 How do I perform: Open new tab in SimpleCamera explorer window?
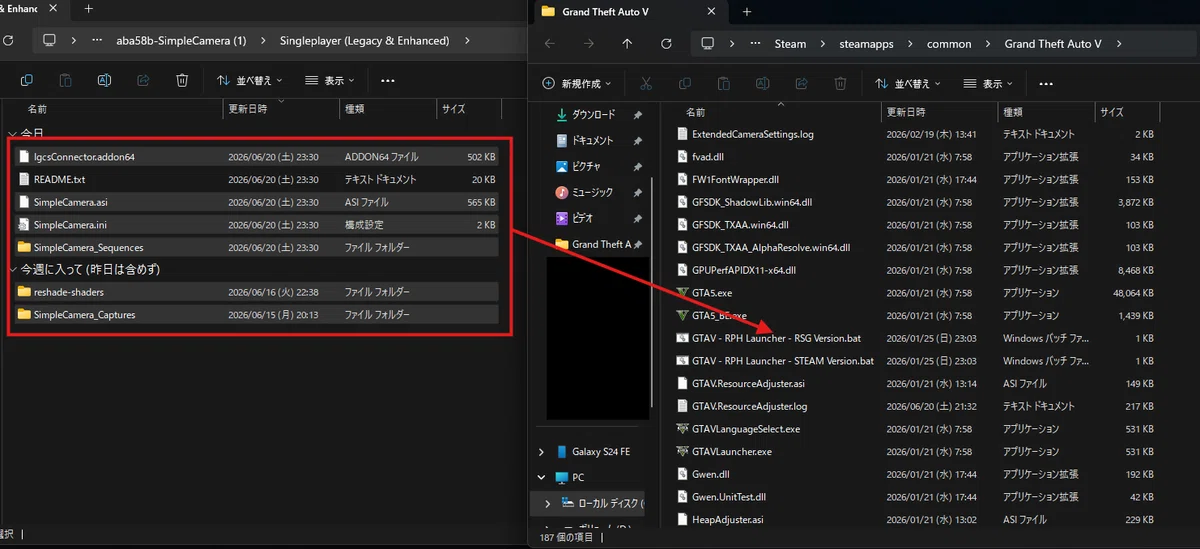(88, 9)
